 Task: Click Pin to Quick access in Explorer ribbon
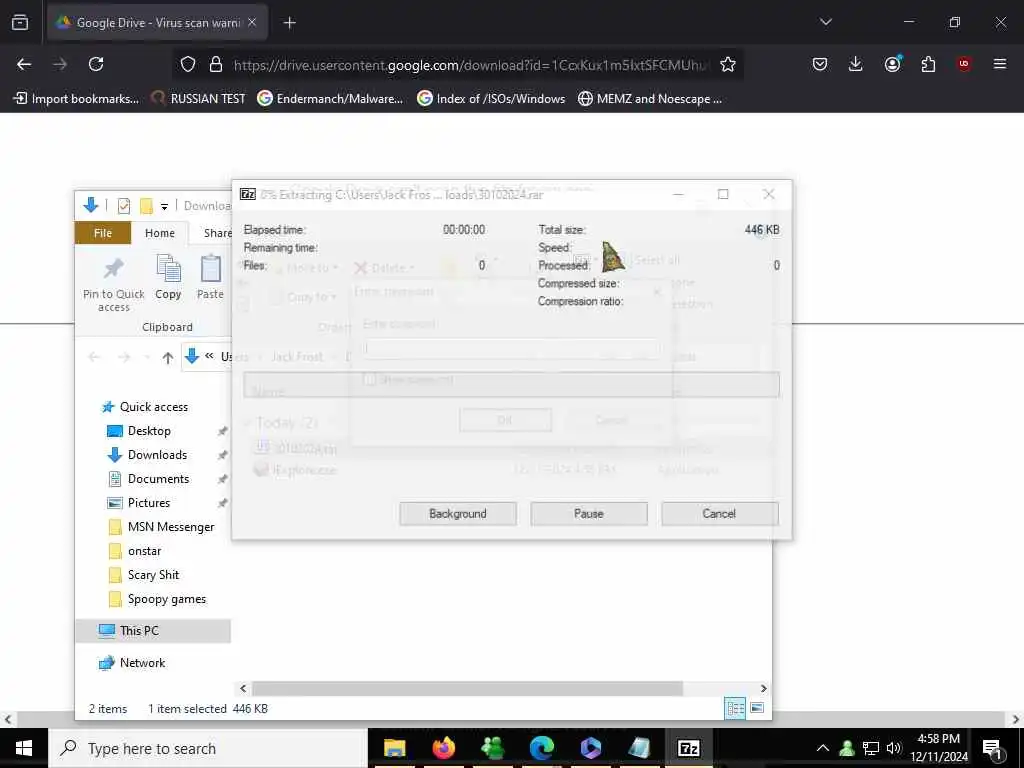(x=114, y=283)
